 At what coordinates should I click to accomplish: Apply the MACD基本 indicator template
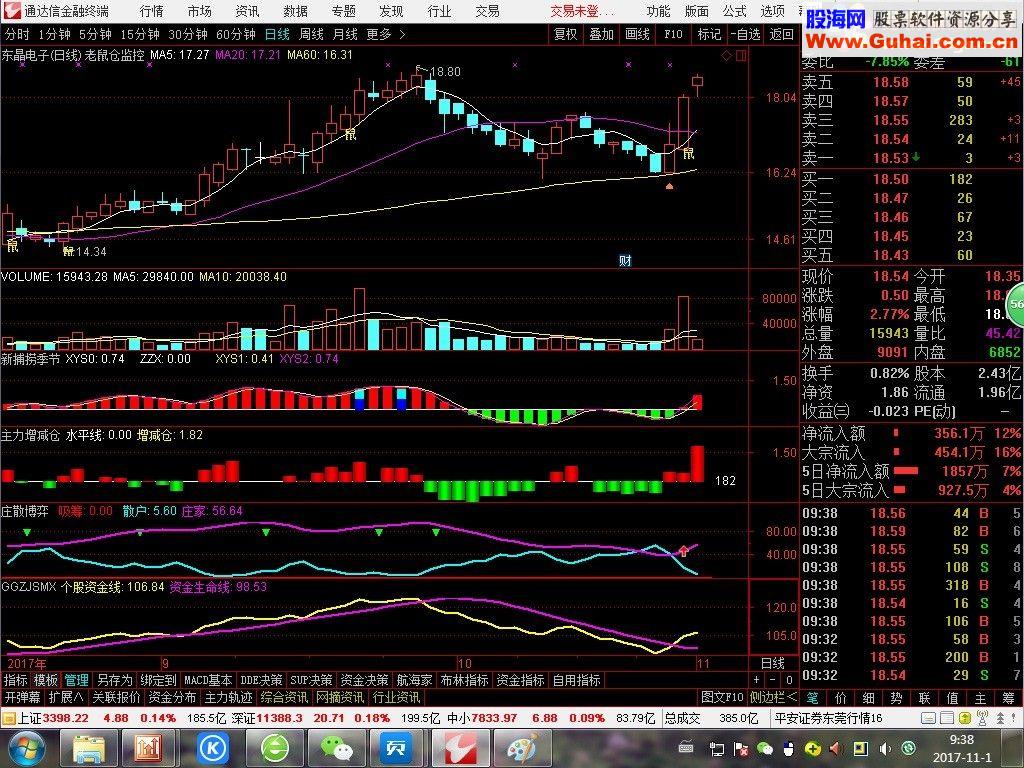click(208, 680)
